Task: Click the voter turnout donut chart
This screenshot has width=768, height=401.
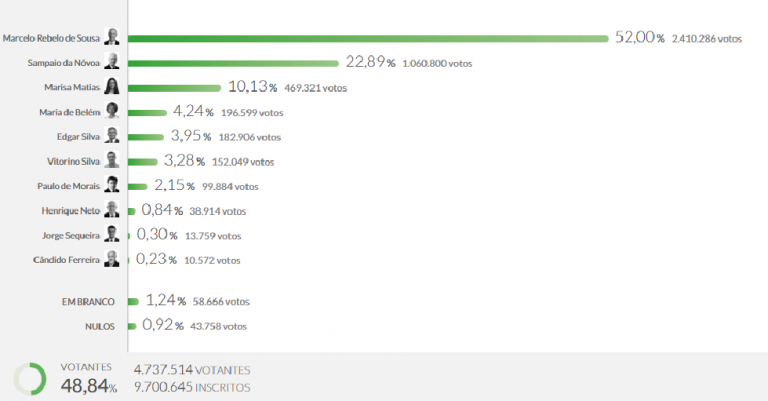Action: coord(30,377)
